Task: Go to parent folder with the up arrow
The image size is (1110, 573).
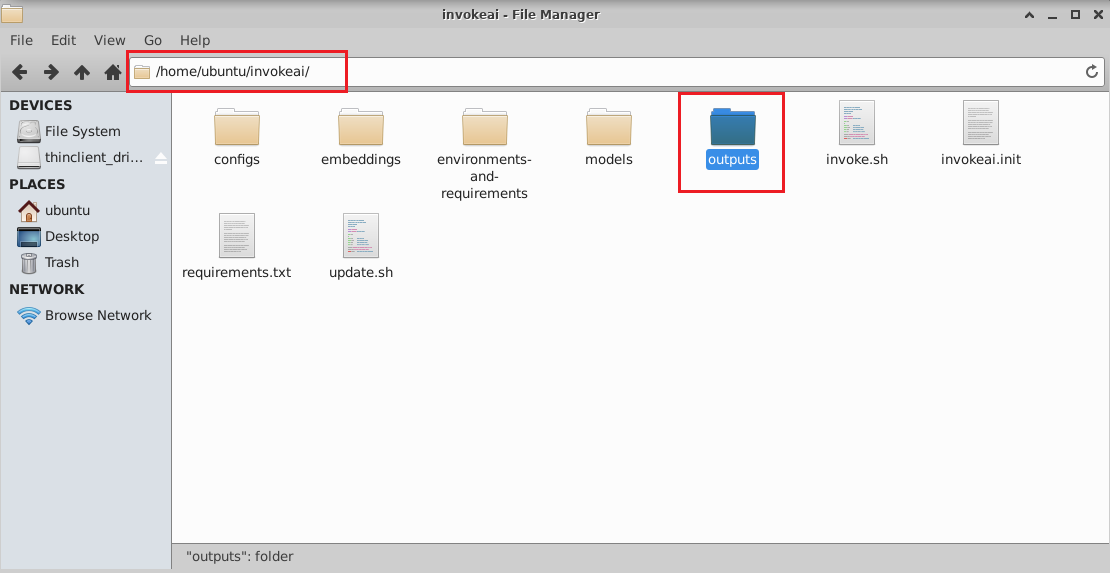Action: (82, 72)
